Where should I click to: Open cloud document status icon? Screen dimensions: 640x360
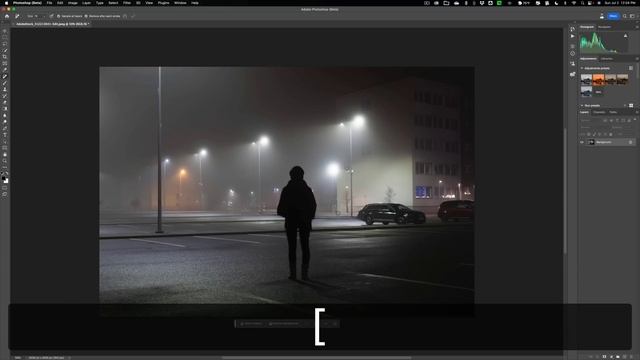602,16
